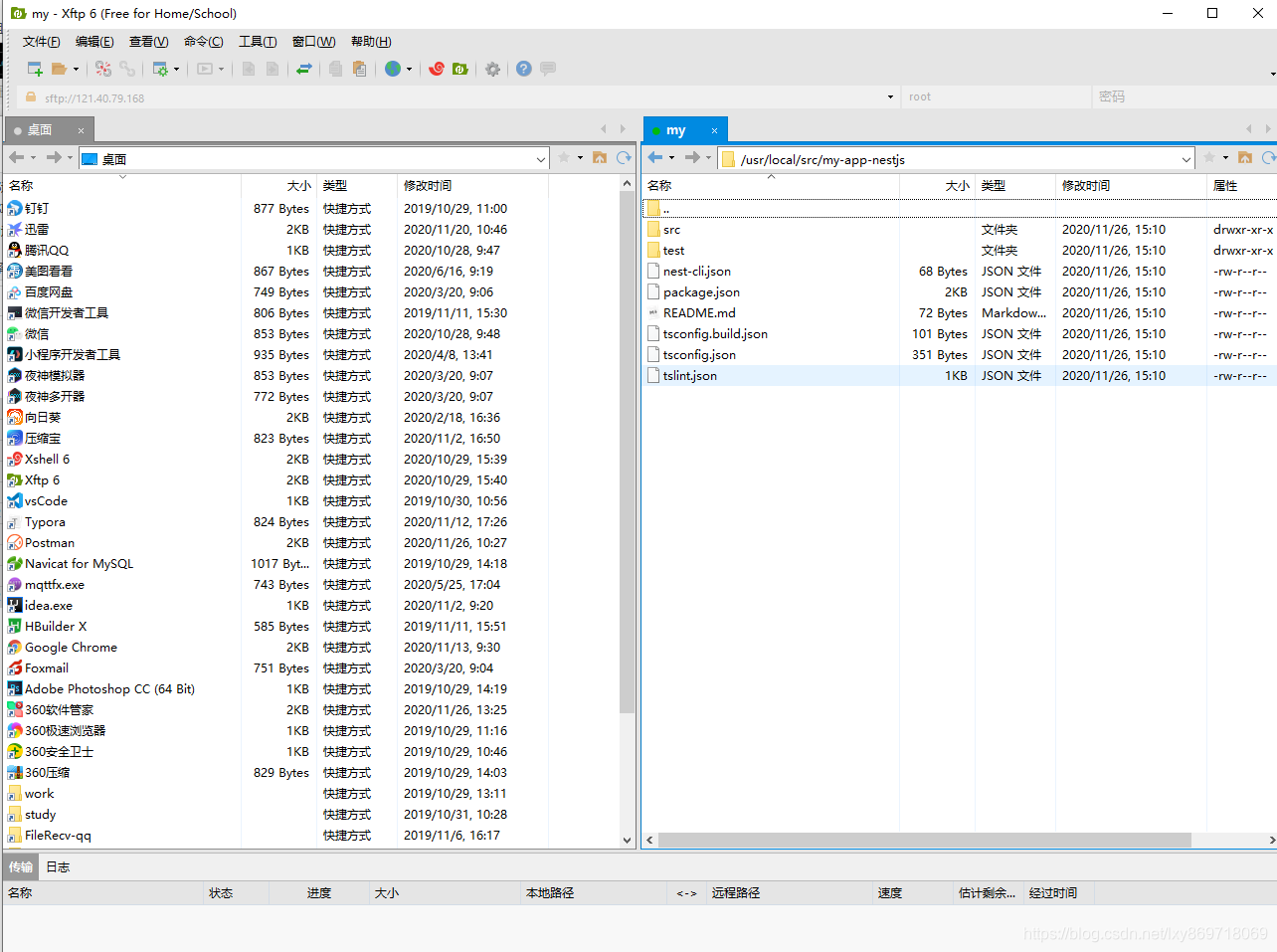Go back in remote my pane
The image size is (1277, 952).
[x=655, y=157]
